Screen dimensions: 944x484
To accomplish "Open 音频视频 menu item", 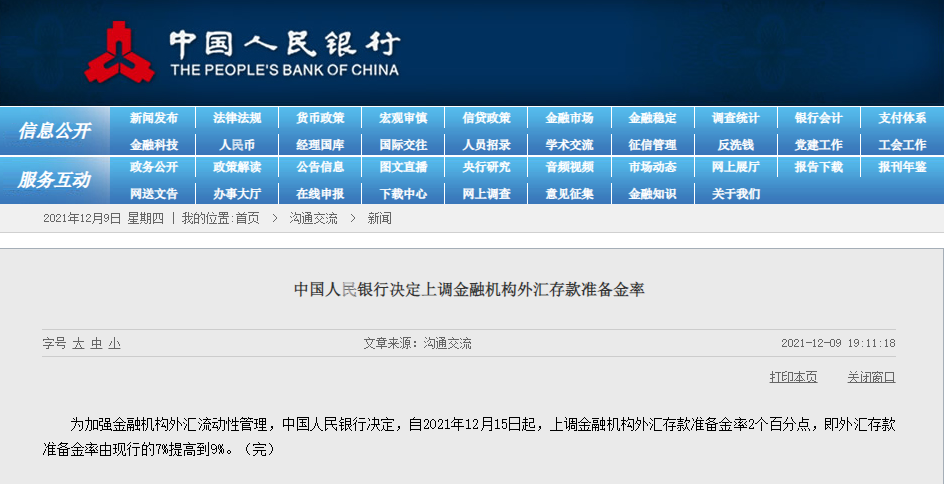I will tap(570, 167).
